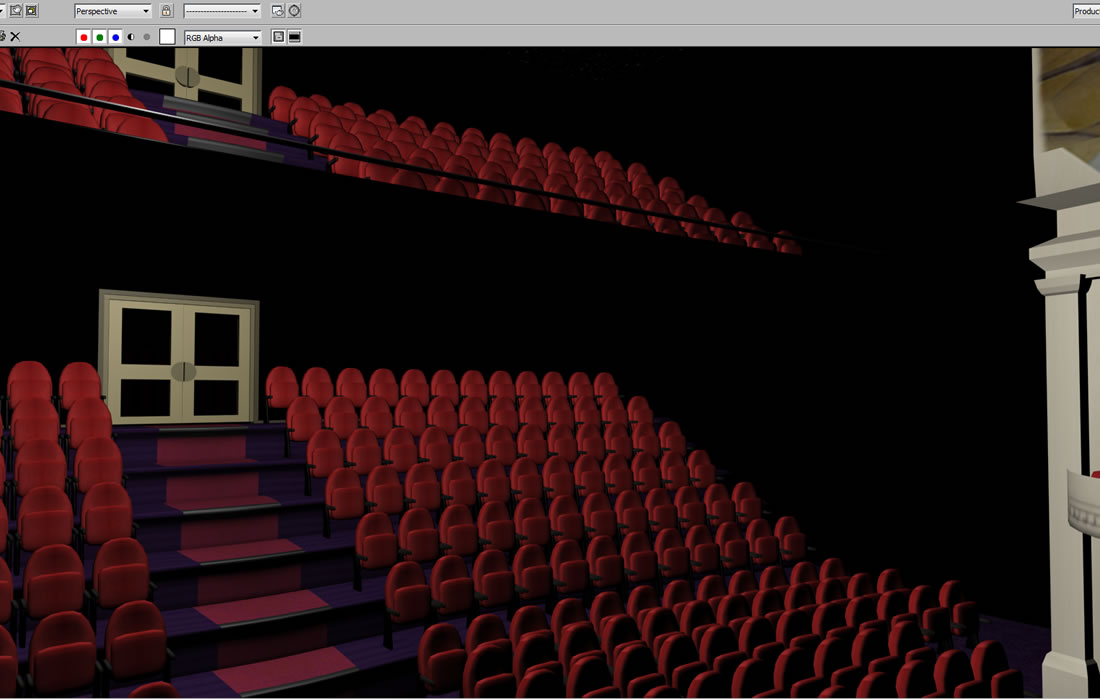Click the white color swatch
Image resolution: width=1100 pixels, height=700 pixels.
167,37
